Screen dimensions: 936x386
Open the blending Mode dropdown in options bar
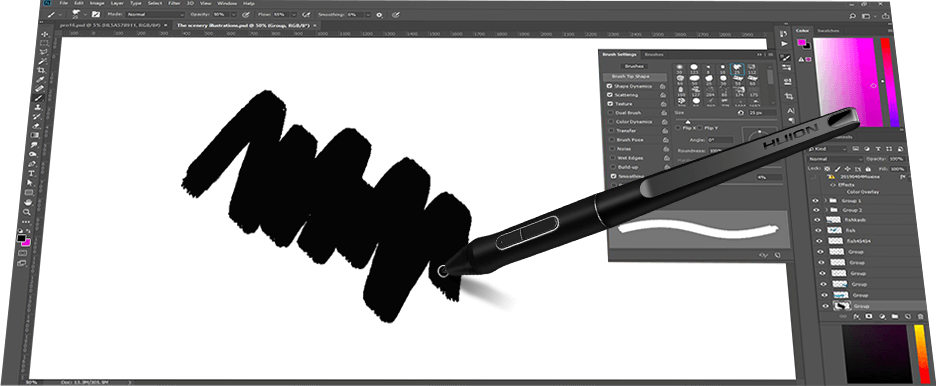click(x=155, y=14)
